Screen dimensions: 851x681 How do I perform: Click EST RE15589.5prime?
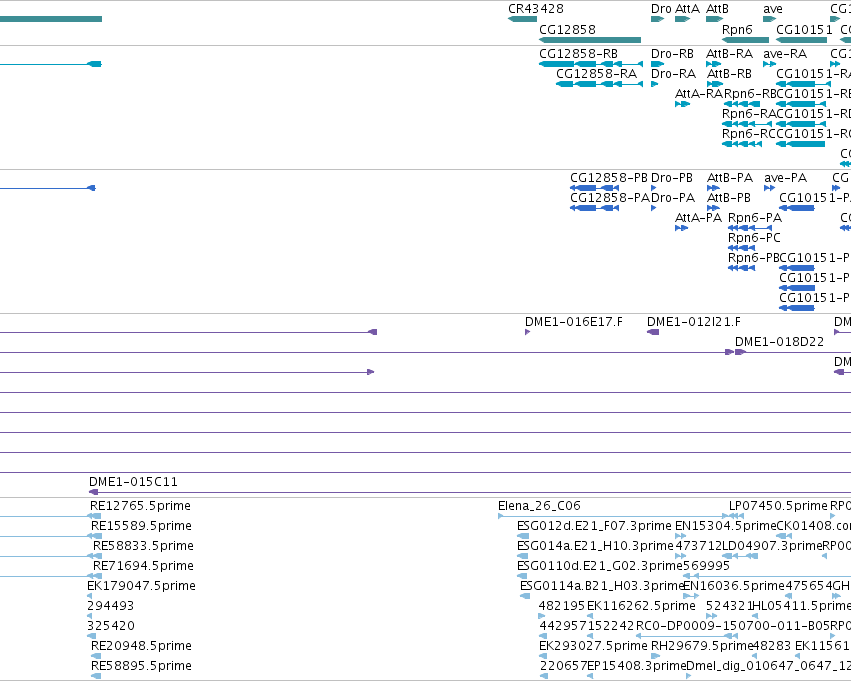tap(141, 526)
